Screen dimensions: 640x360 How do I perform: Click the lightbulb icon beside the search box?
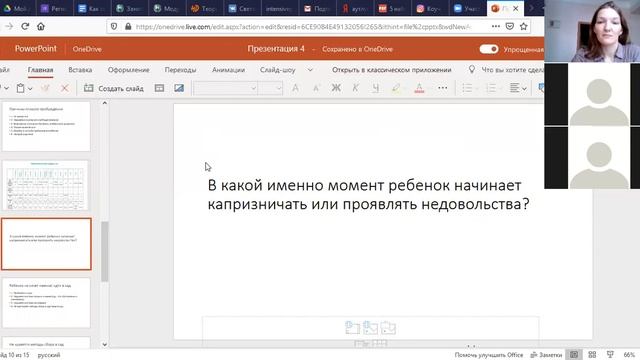(472, 69)
